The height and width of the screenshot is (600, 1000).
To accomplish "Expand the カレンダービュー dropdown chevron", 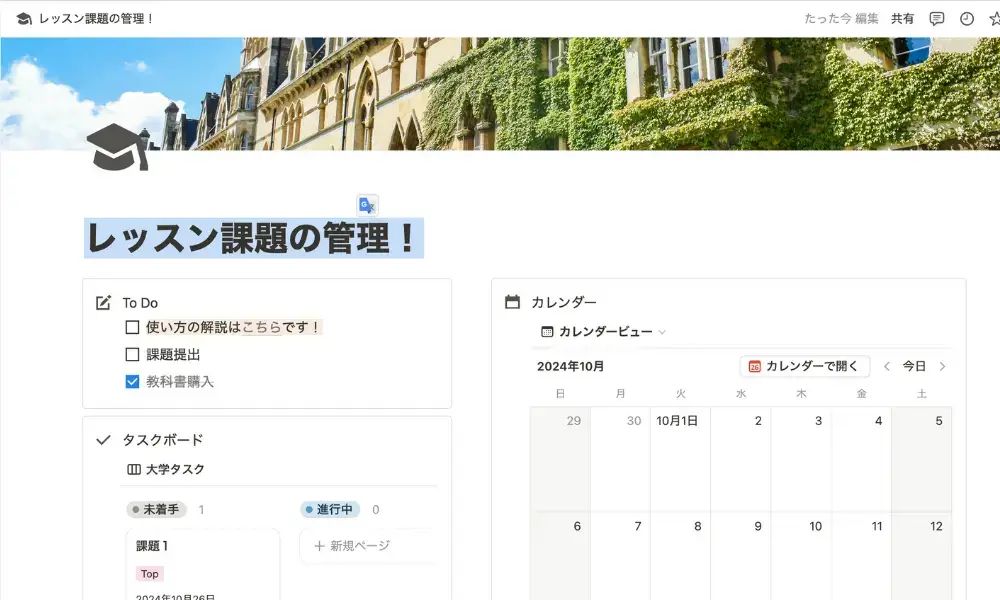I will coord(662,332).
